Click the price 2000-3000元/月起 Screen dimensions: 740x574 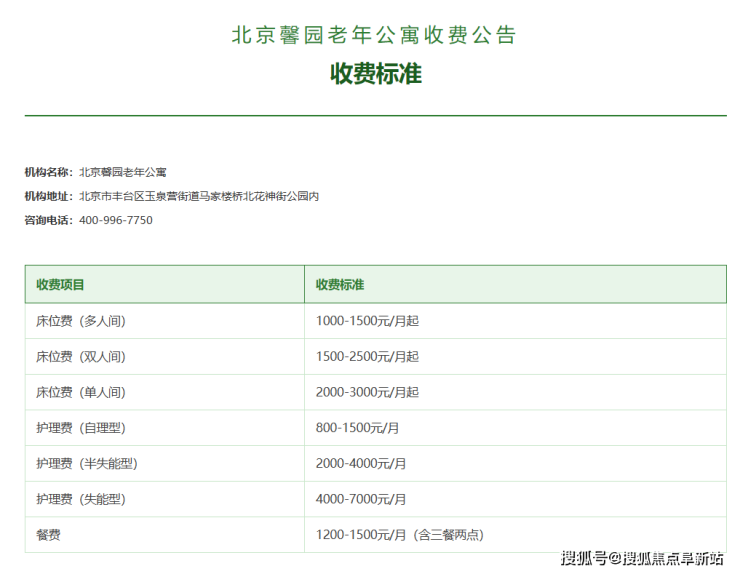pyautogui.click(x=367, y=392)
